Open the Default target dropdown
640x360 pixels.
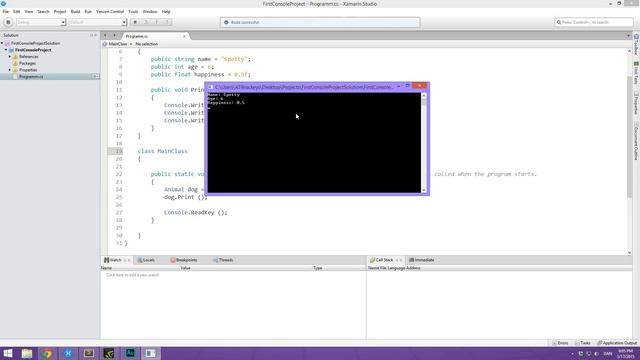click(98, 22)
